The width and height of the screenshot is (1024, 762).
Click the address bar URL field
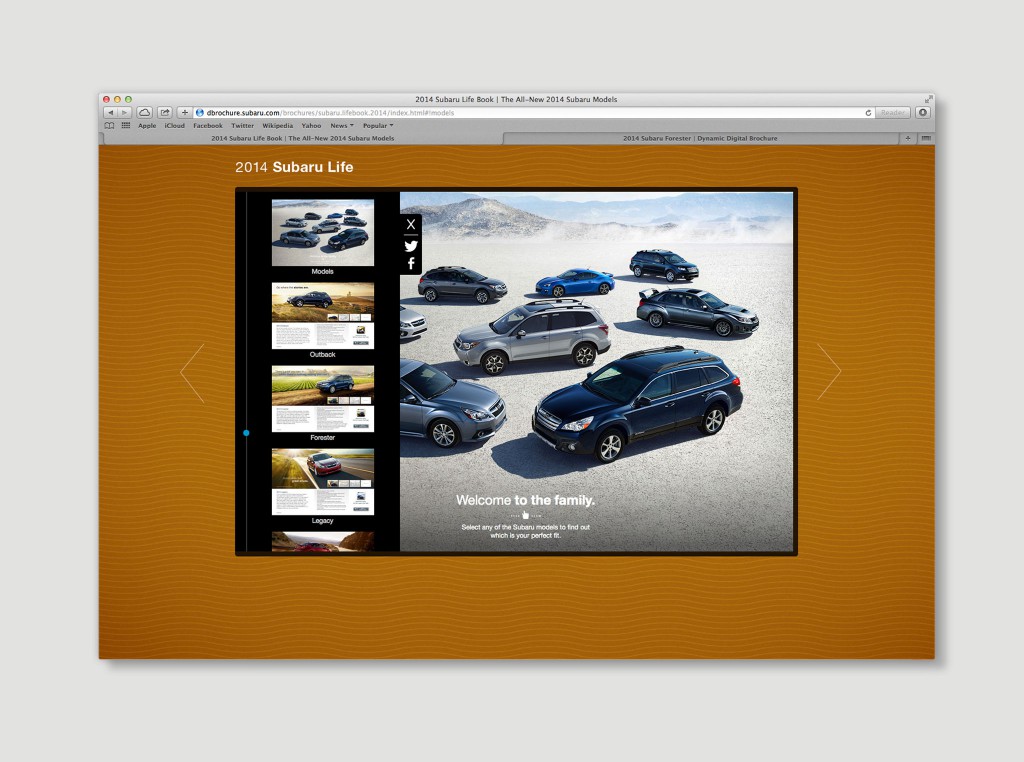coord(534,113)
